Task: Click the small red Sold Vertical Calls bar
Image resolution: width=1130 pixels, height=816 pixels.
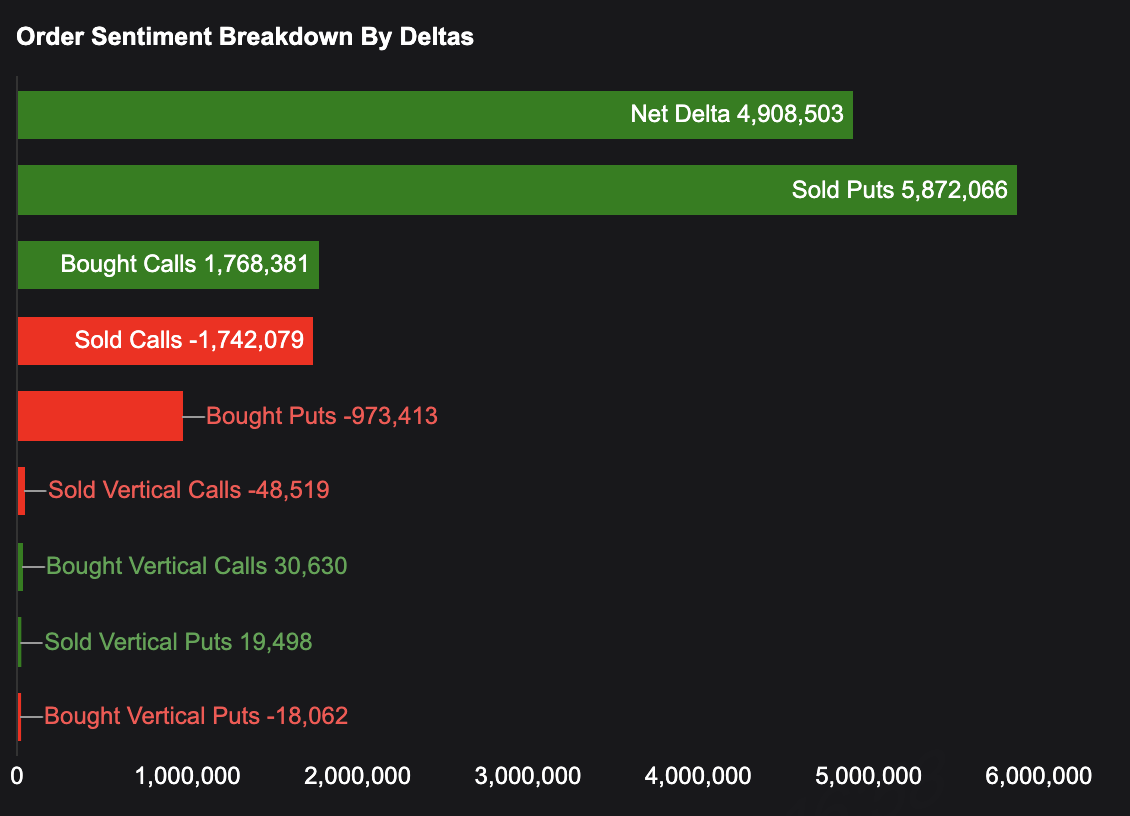Action: [21, 491]
